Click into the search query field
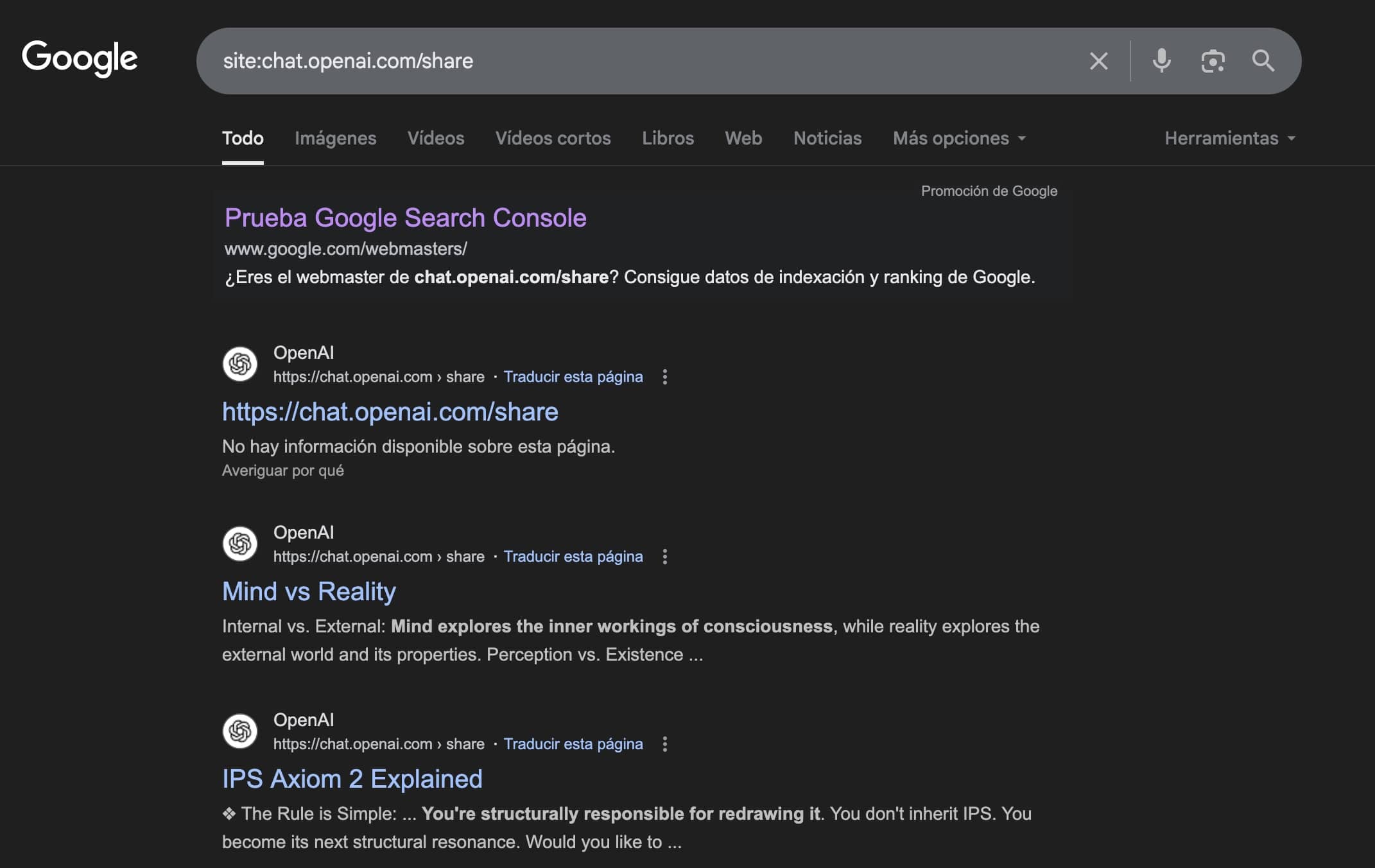Viewport: 1375px width, 868px height. point(642,61)
